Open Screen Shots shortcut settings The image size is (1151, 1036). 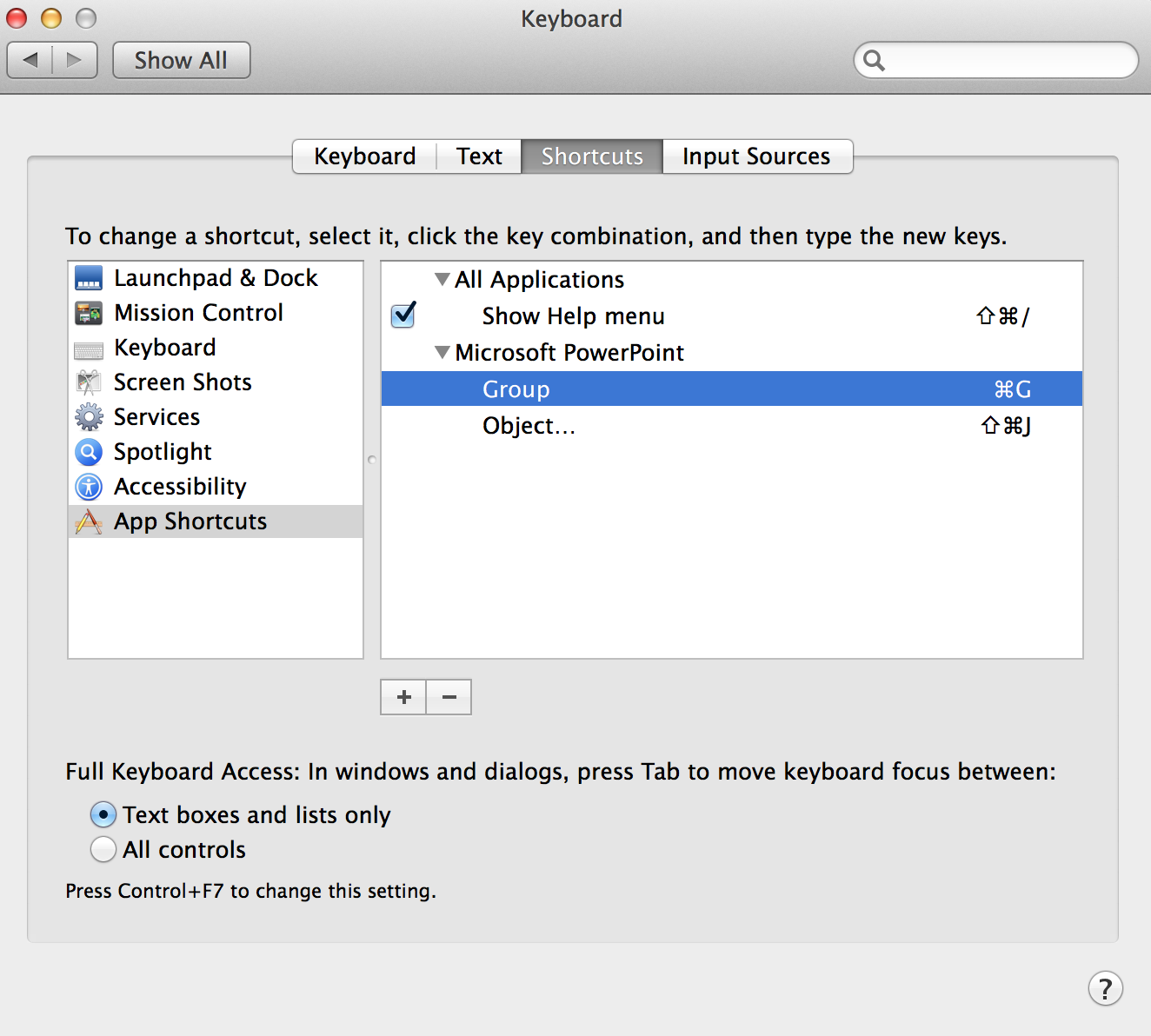coord(182,382)
